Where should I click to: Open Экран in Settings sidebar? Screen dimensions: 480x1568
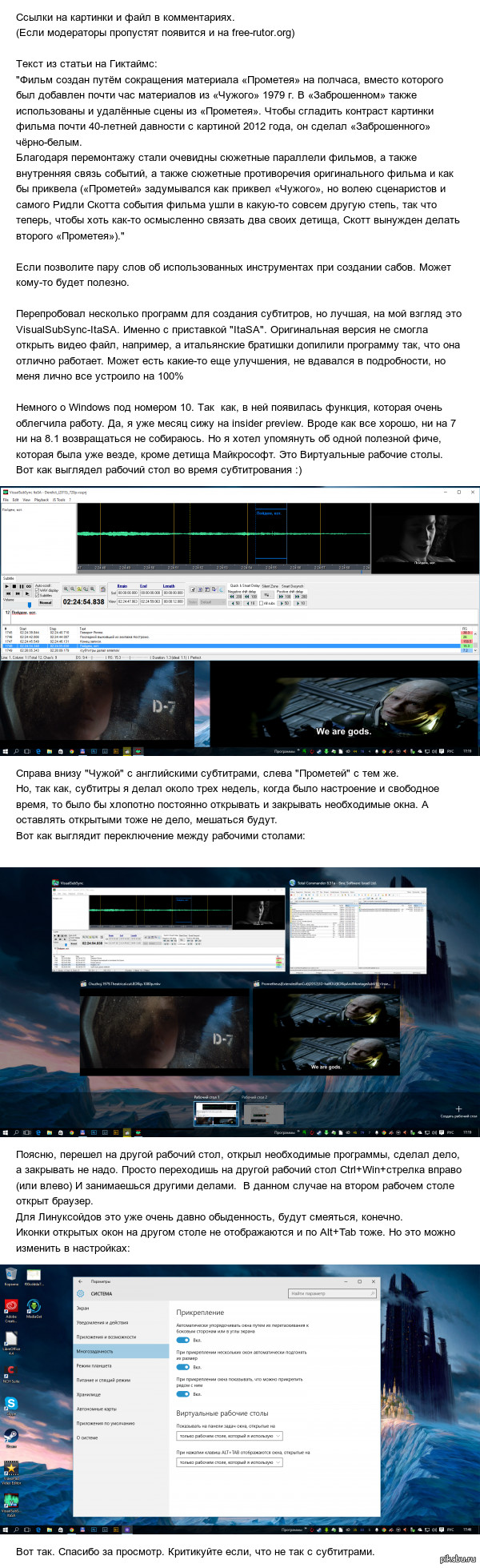[121, 1309]
